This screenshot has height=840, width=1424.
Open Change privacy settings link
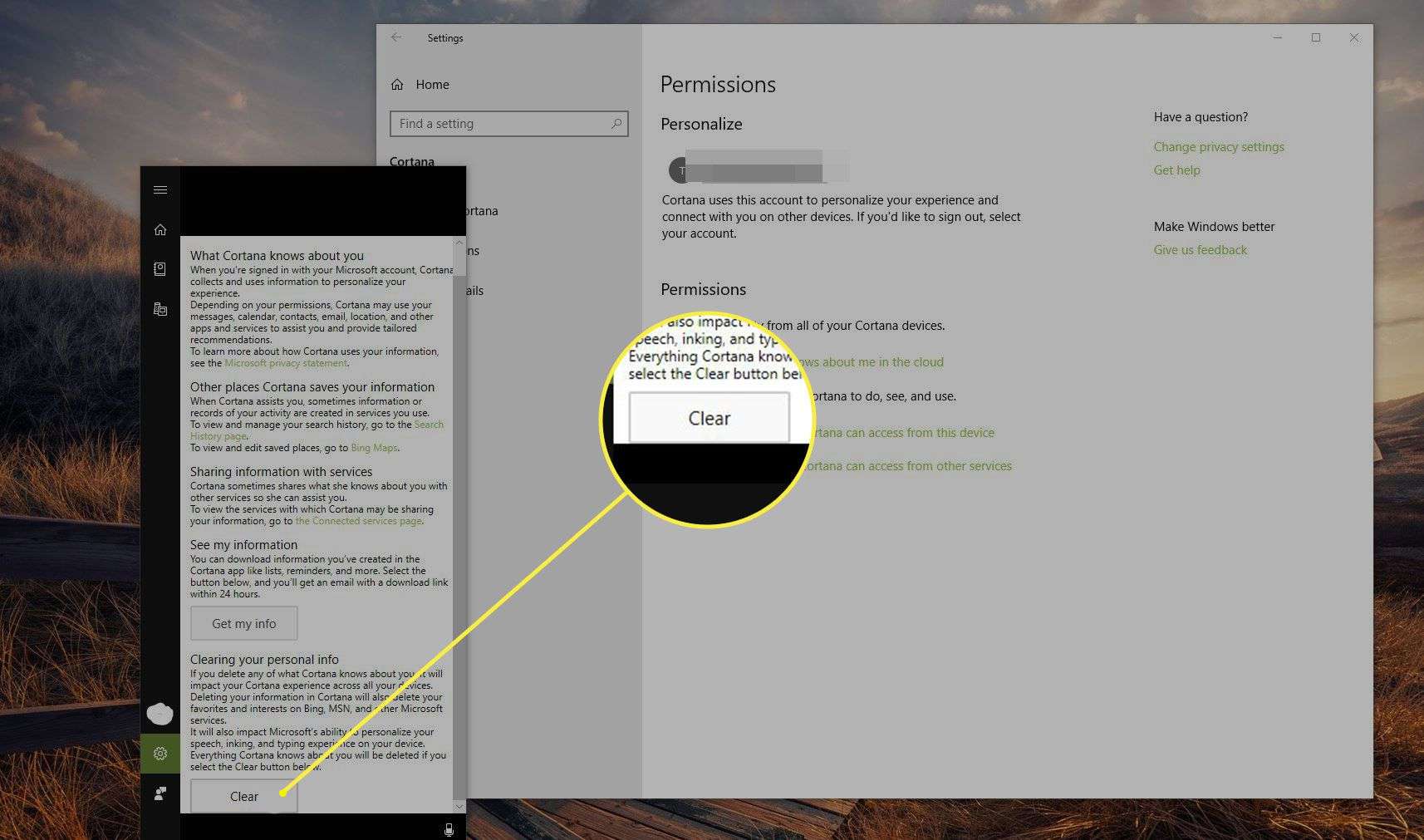[x=1219, y=147]
